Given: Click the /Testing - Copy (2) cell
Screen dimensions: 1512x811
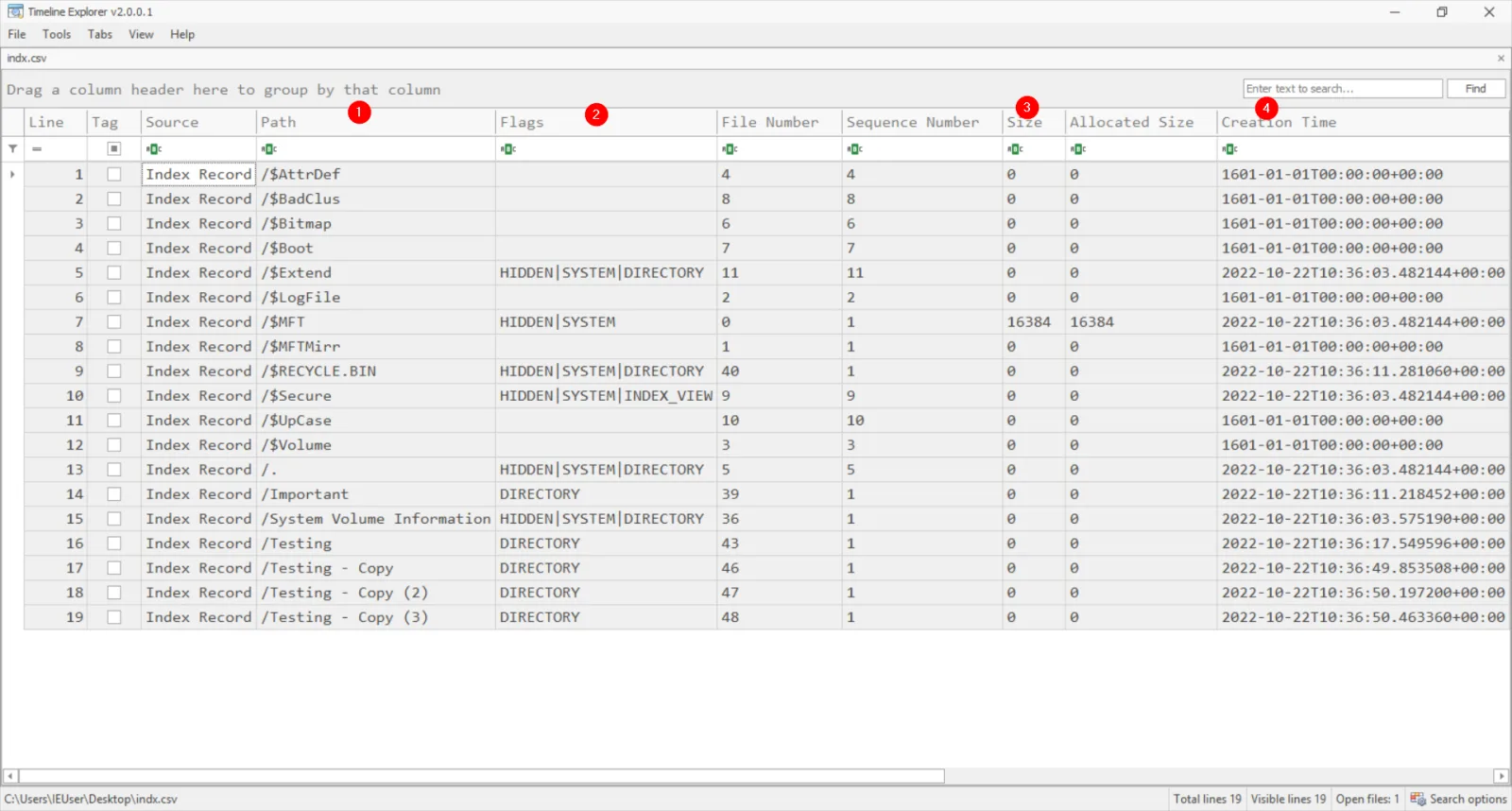Looking at the screenshot, I should pos(376,592).
